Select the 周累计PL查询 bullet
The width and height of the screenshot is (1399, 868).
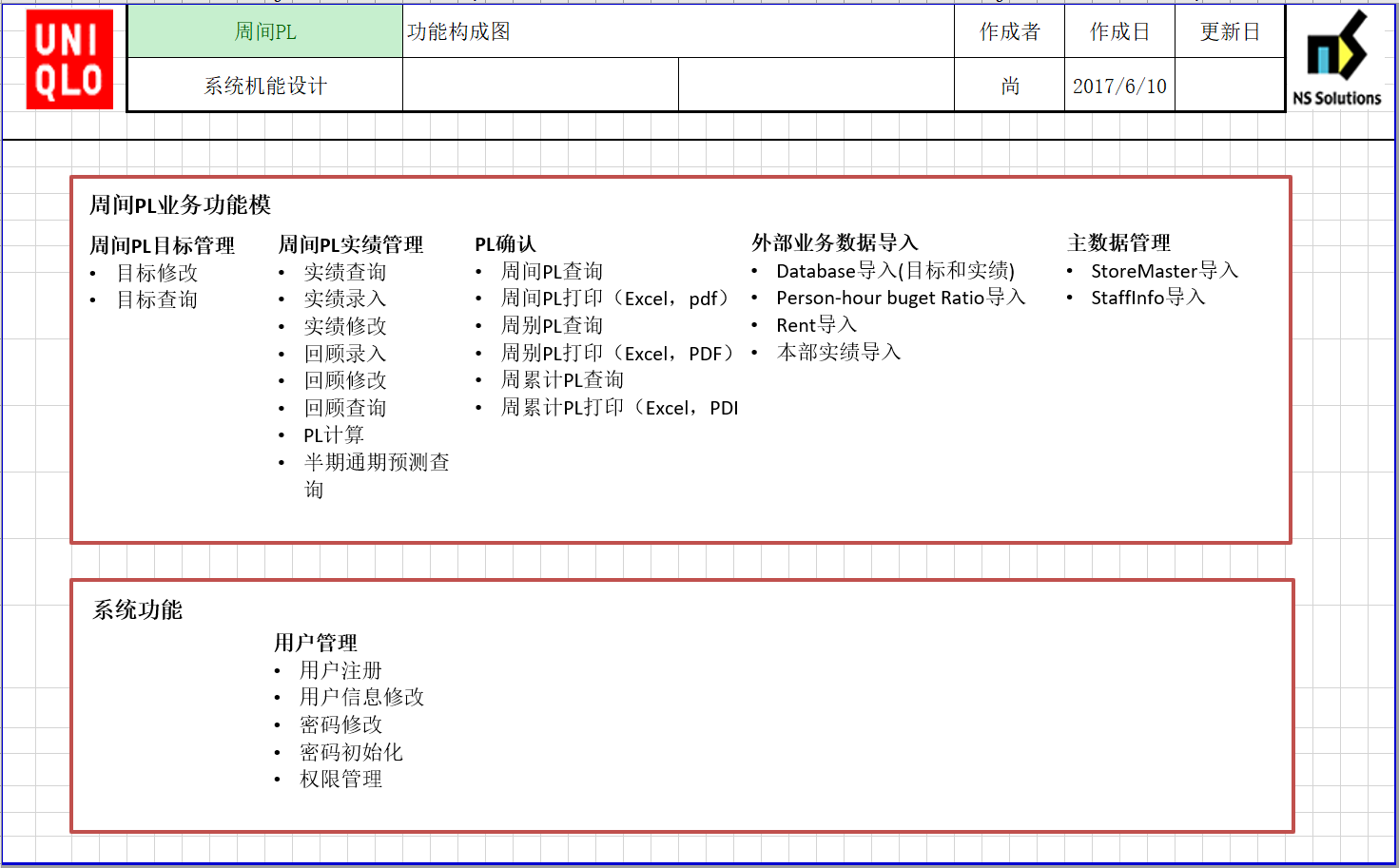tap(562, 379)
